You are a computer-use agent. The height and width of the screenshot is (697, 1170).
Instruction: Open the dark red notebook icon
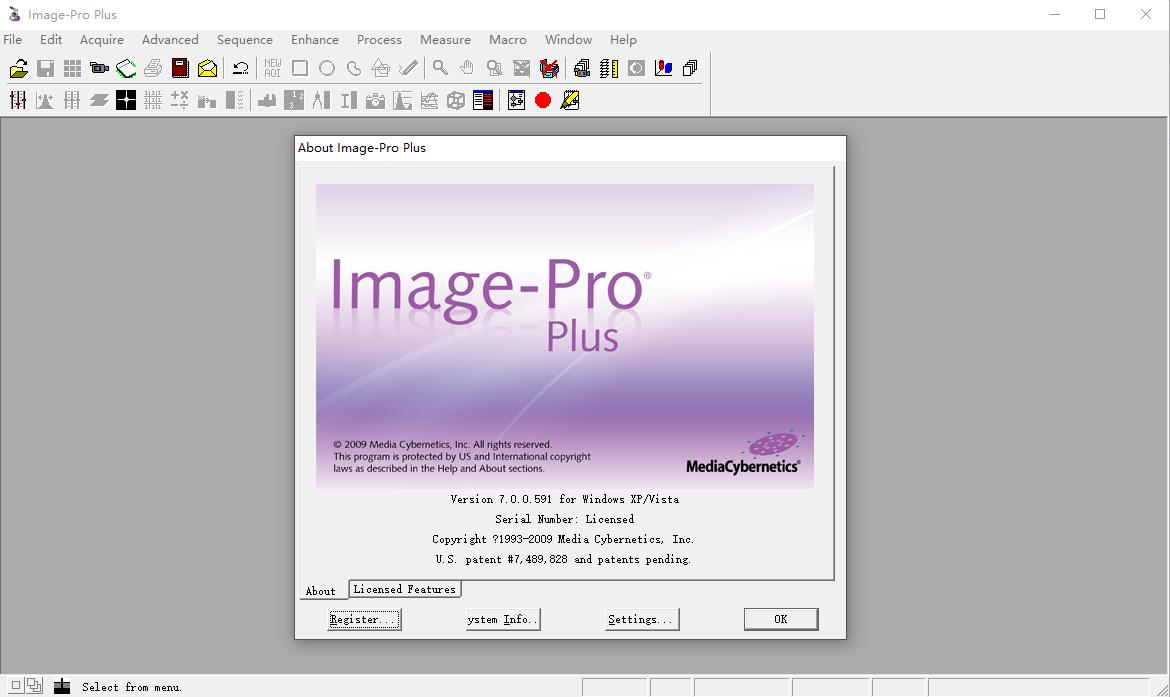pos(180,69)
